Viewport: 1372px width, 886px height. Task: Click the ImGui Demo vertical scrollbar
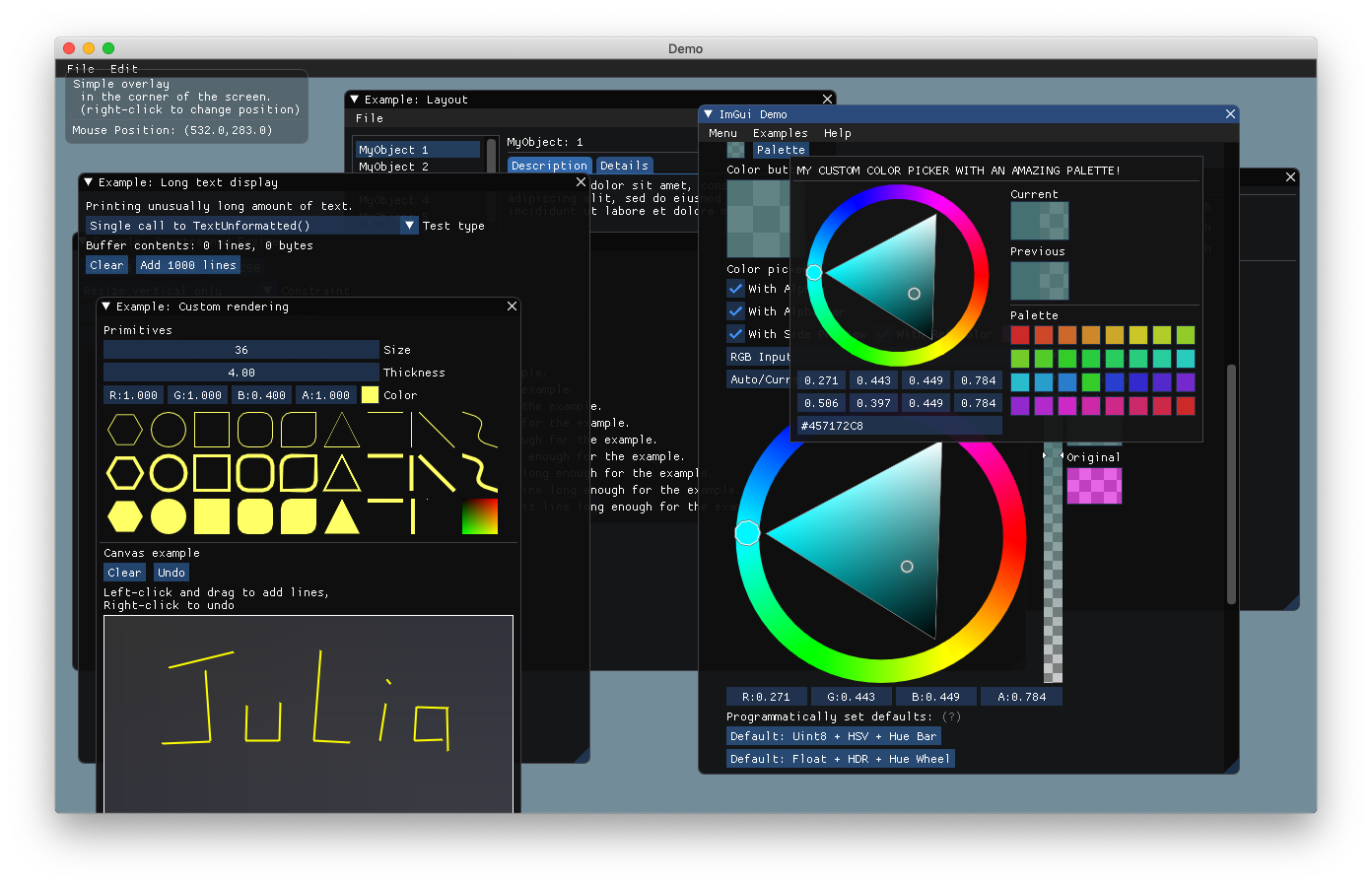(1231, 483)
